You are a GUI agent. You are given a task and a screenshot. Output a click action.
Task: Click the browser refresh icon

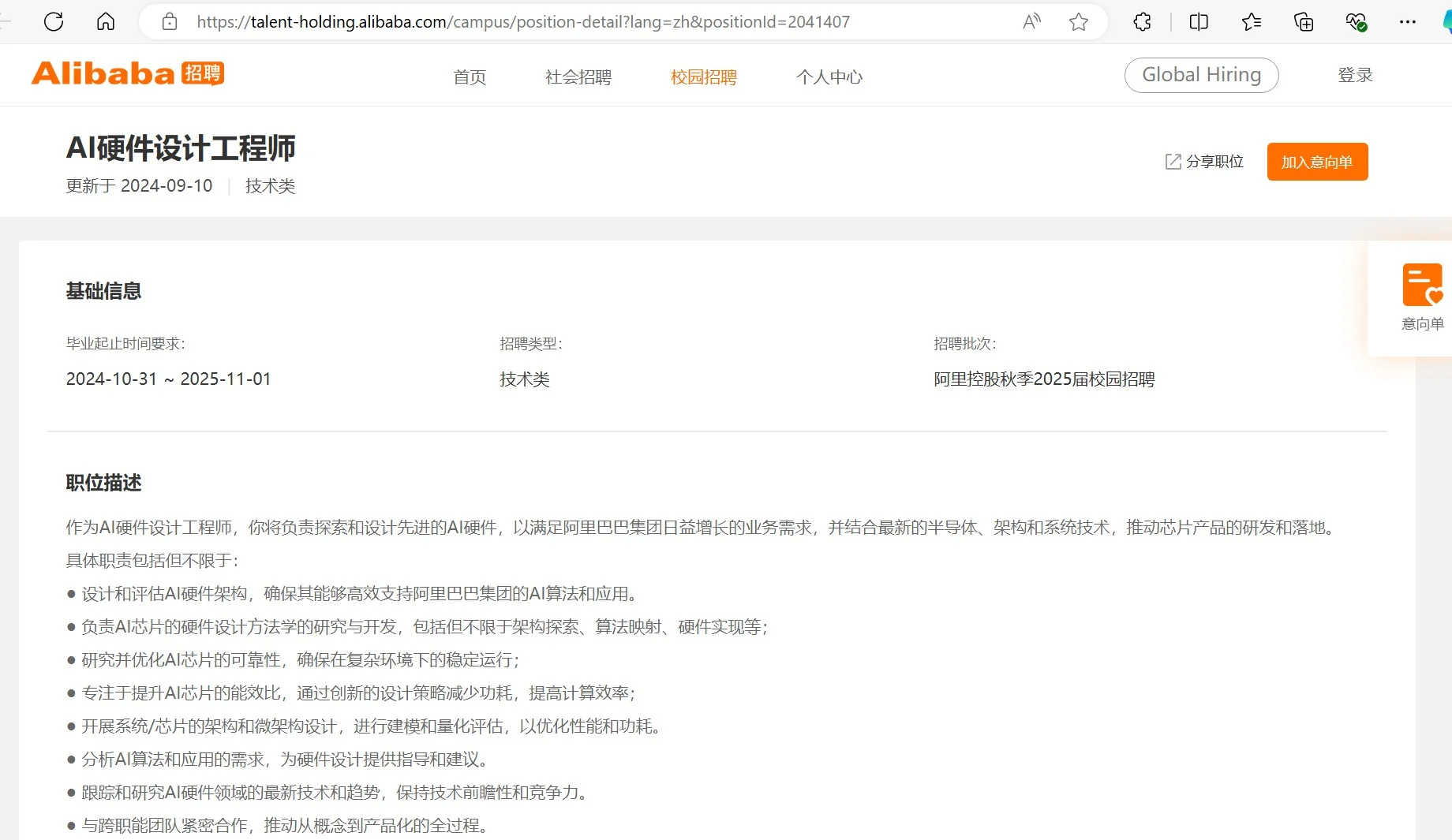(54, 21)
